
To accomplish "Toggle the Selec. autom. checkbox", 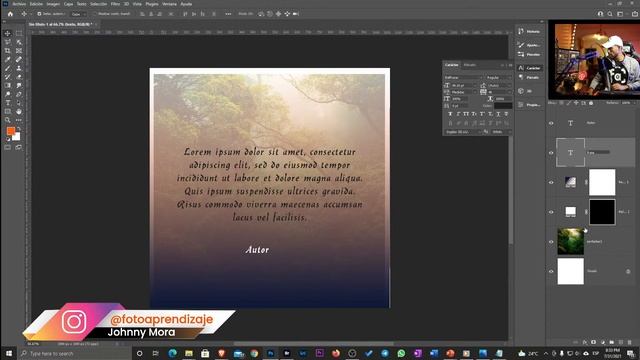I will point(39,14).
